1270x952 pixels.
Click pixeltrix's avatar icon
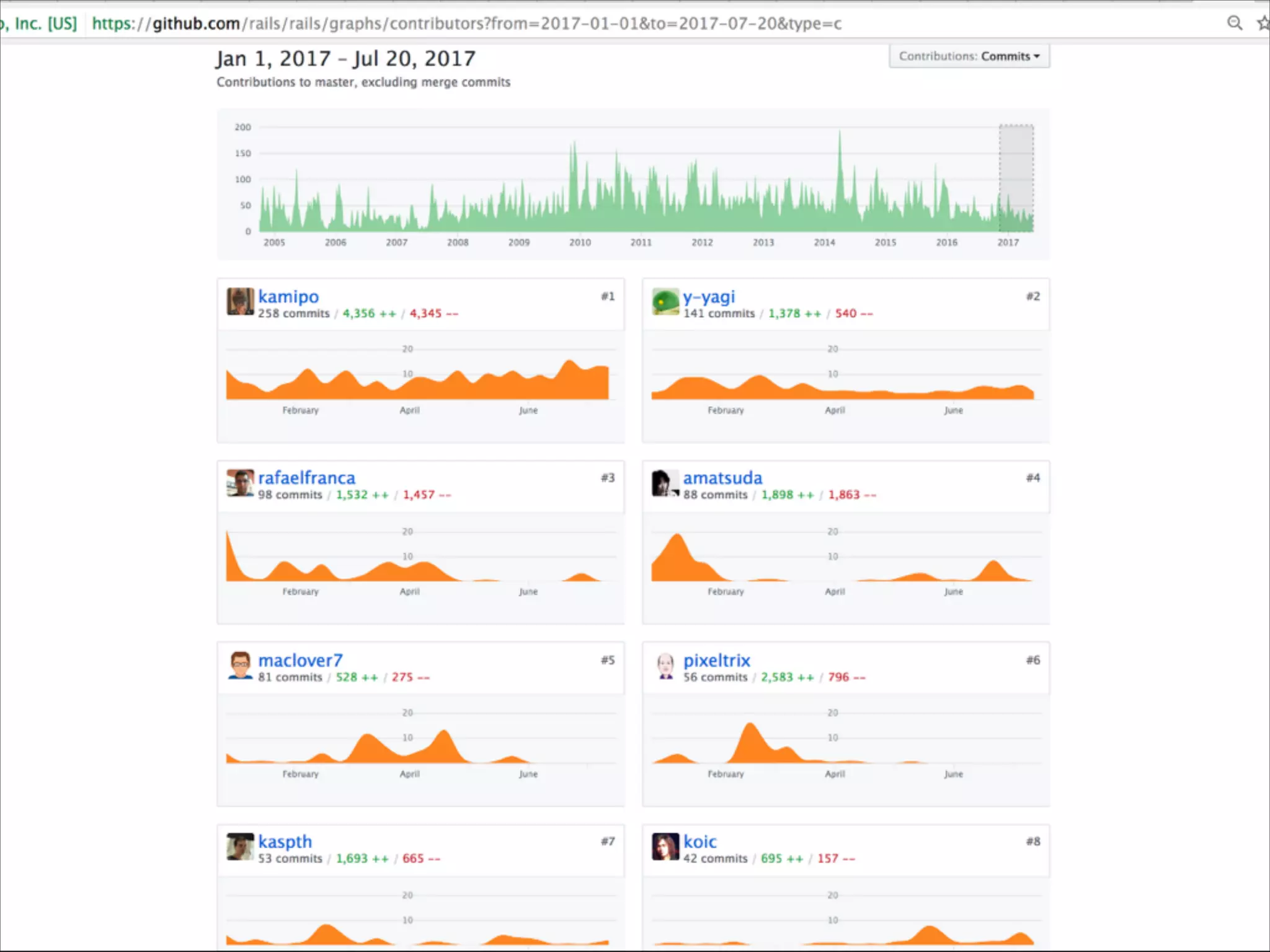point(665,665)
